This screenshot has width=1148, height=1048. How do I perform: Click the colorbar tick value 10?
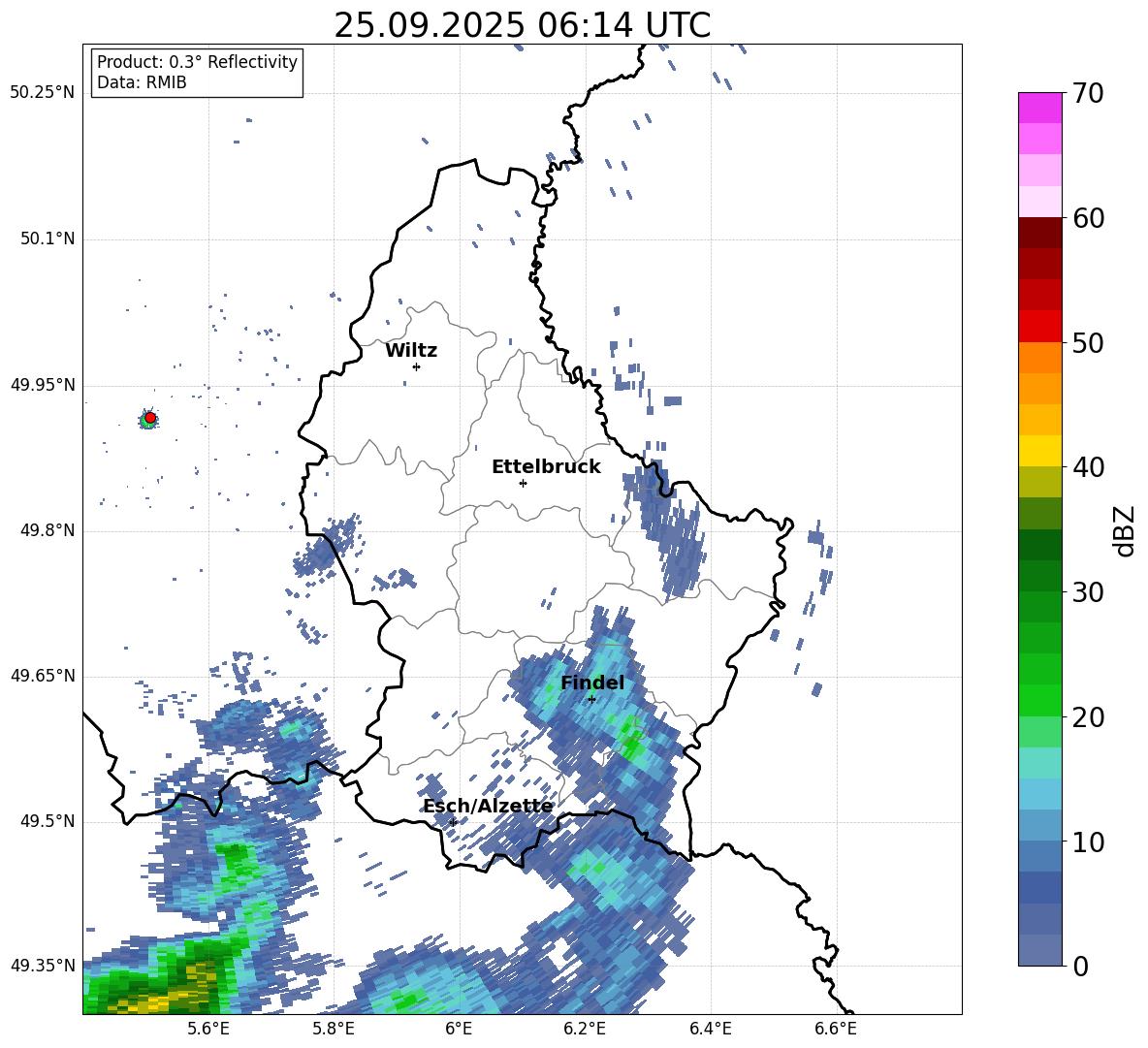point(1088,842)
